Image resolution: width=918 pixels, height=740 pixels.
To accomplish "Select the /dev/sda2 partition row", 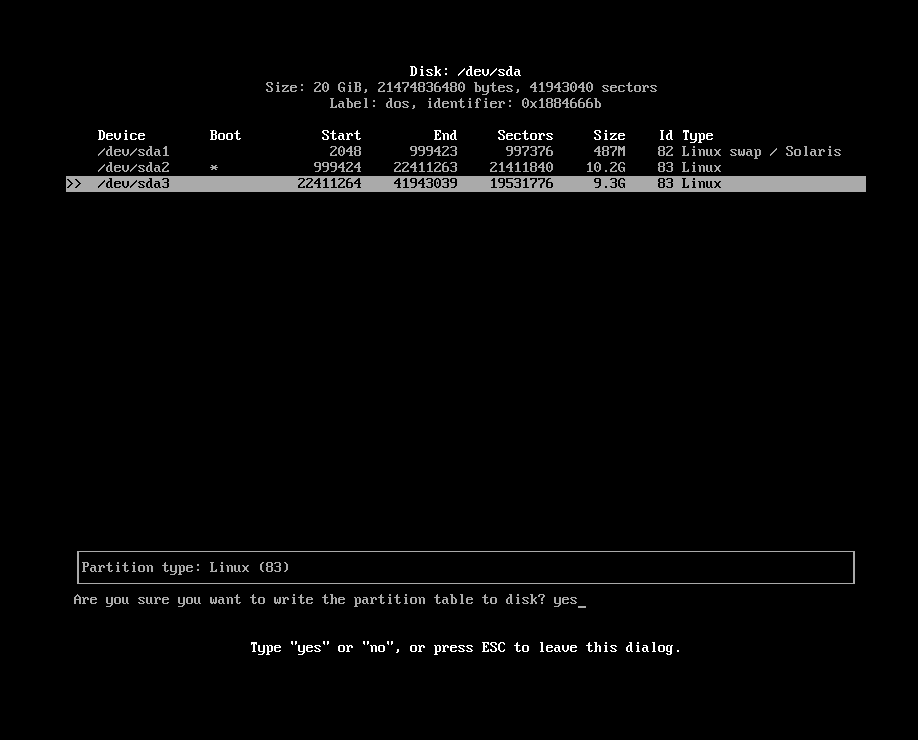I will click(133, 167).
